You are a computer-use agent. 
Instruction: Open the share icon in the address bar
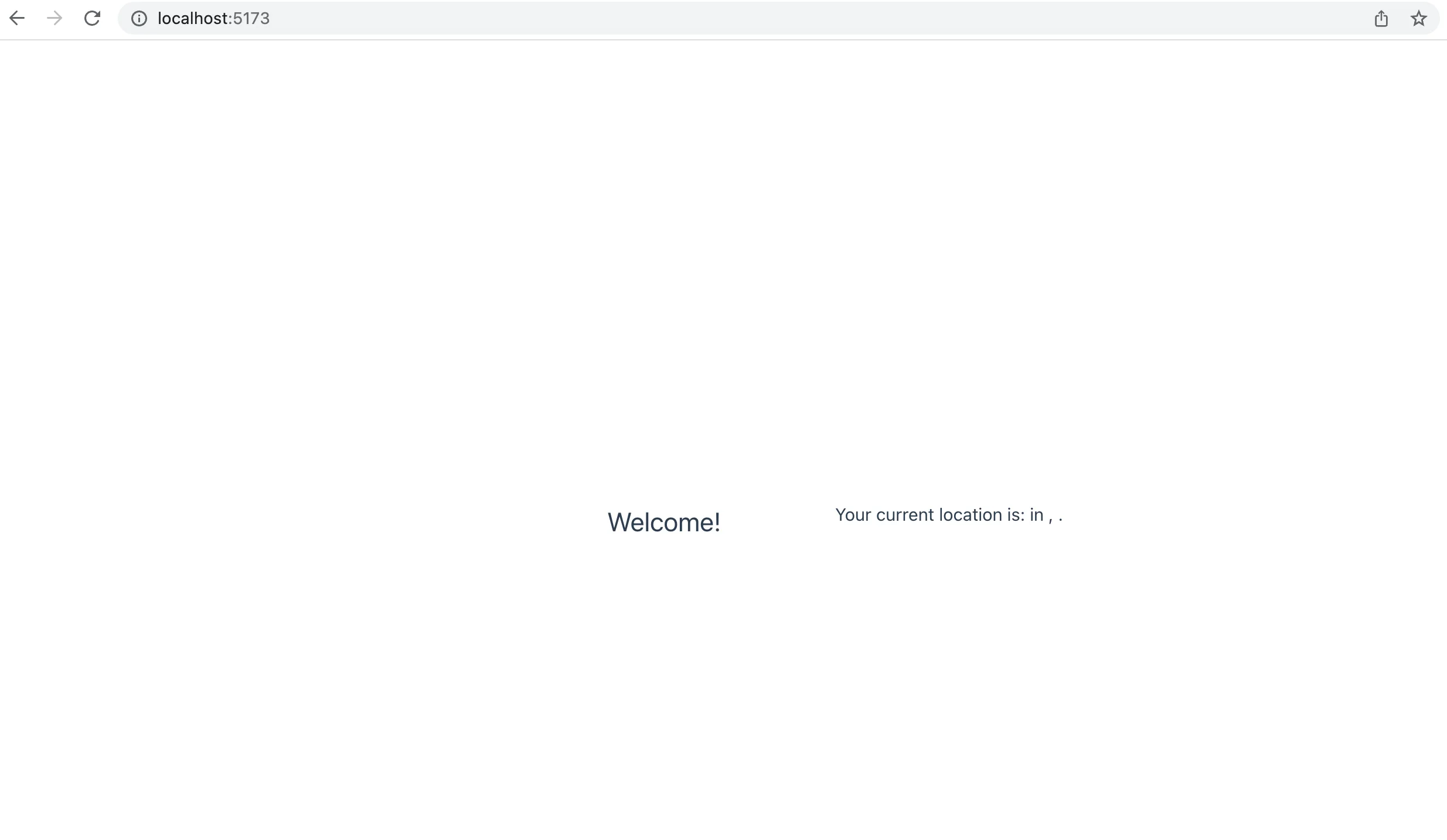(1381, 19)
